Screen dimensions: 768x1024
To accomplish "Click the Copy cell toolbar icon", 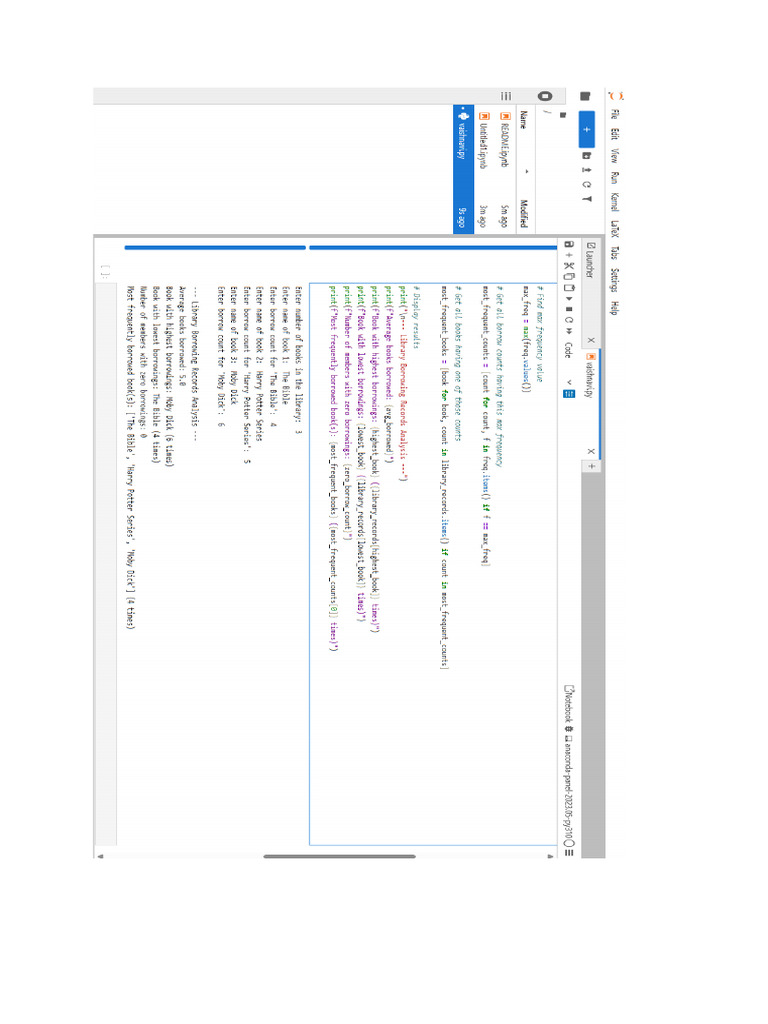I will (x=568, y=276).
